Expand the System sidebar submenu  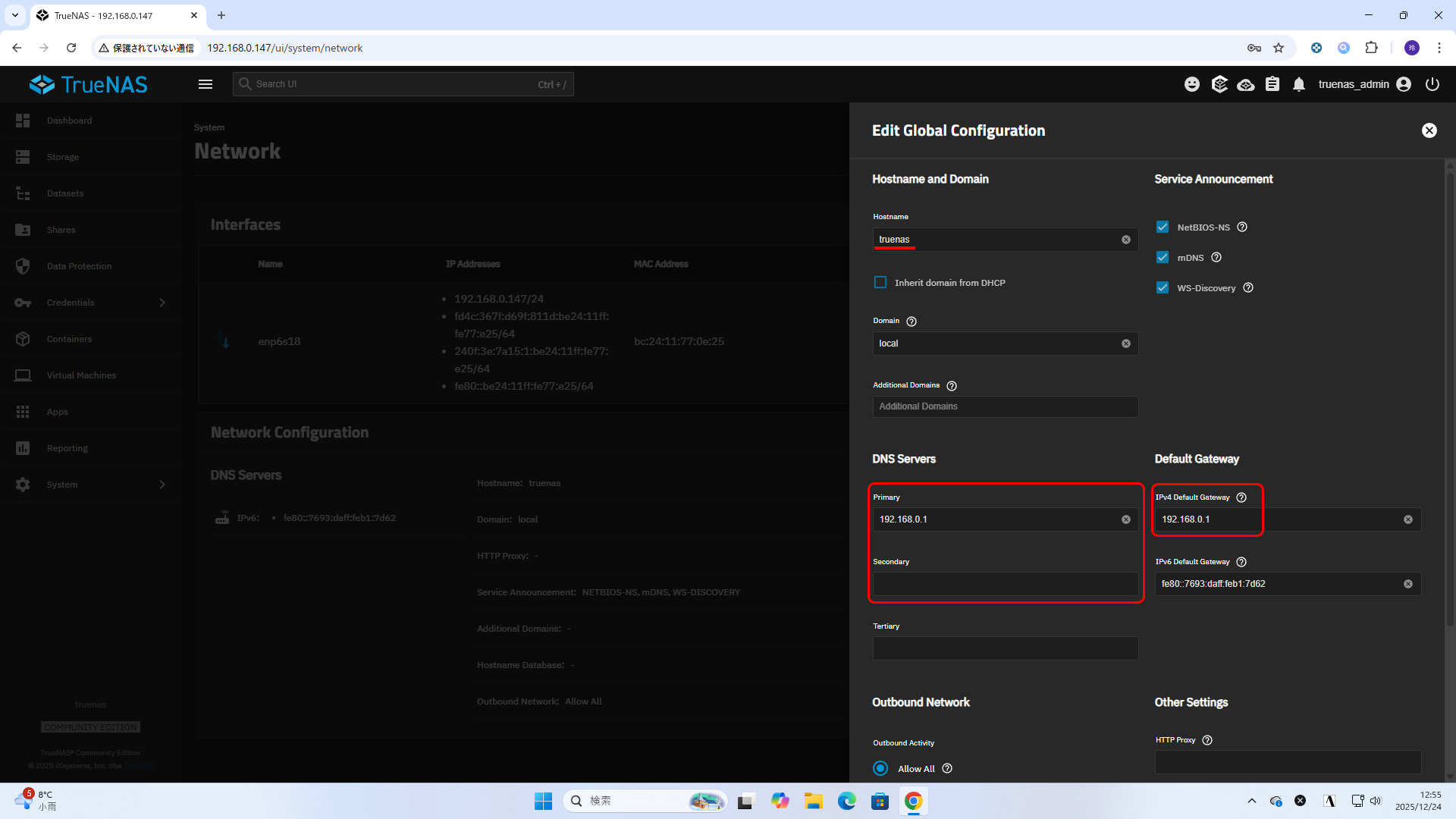click(x=162, y=485)
